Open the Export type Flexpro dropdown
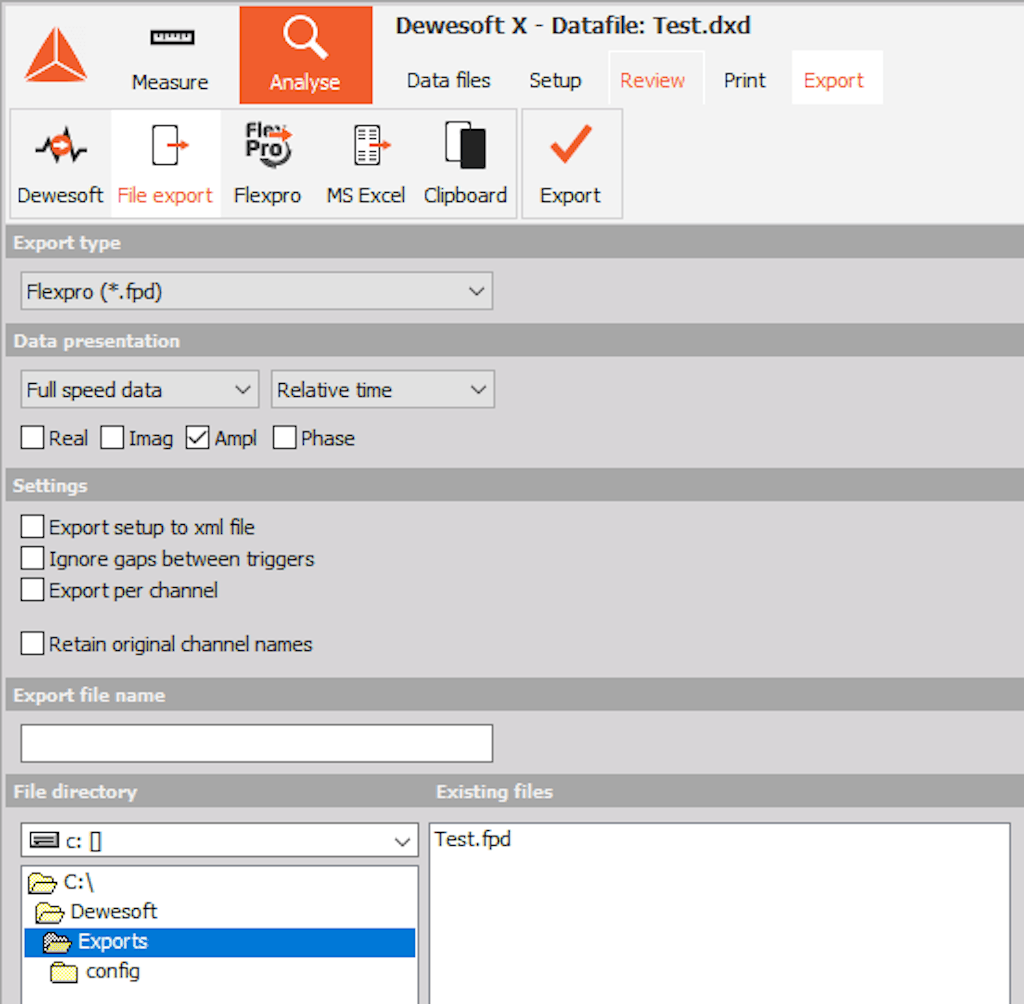The height and width of the screenshot is (1004, 1024). point(257,291)
